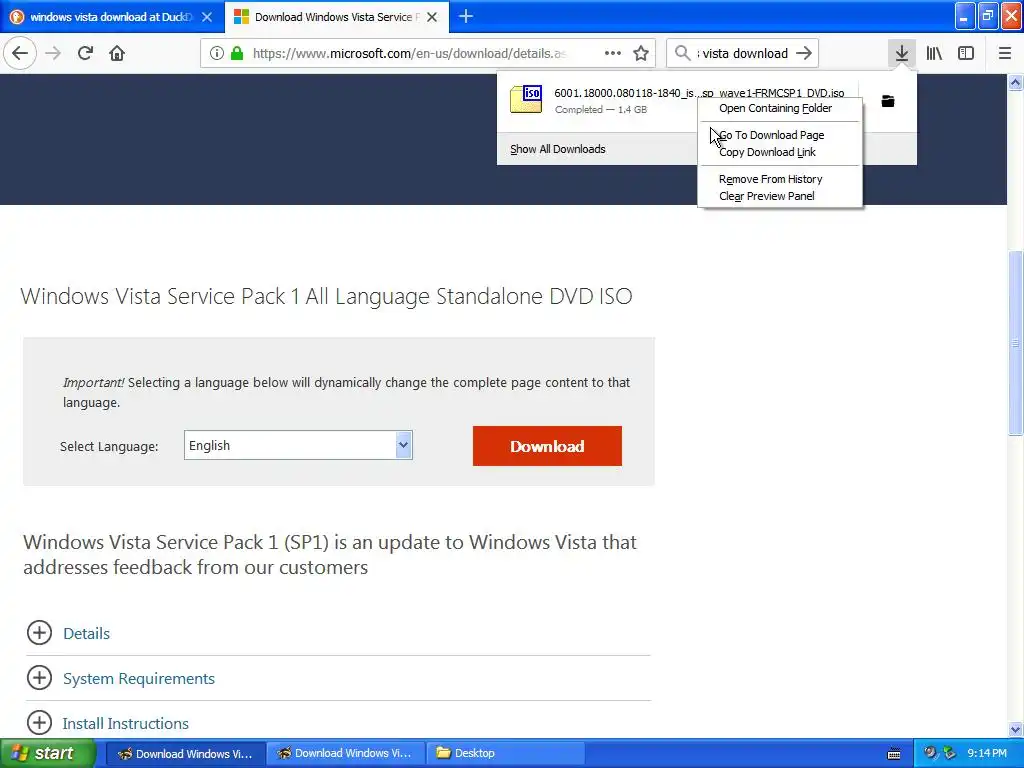Select Copy Download Link

pyautogui.click(x=780, y=152)
